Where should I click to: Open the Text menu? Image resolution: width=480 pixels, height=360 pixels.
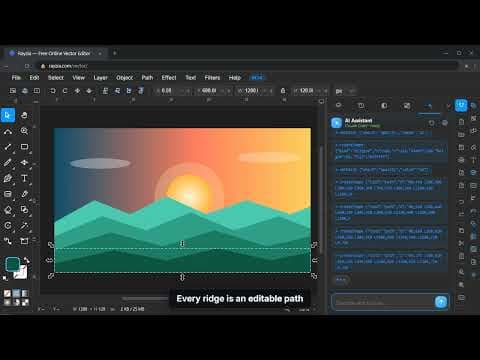[191, 78]
